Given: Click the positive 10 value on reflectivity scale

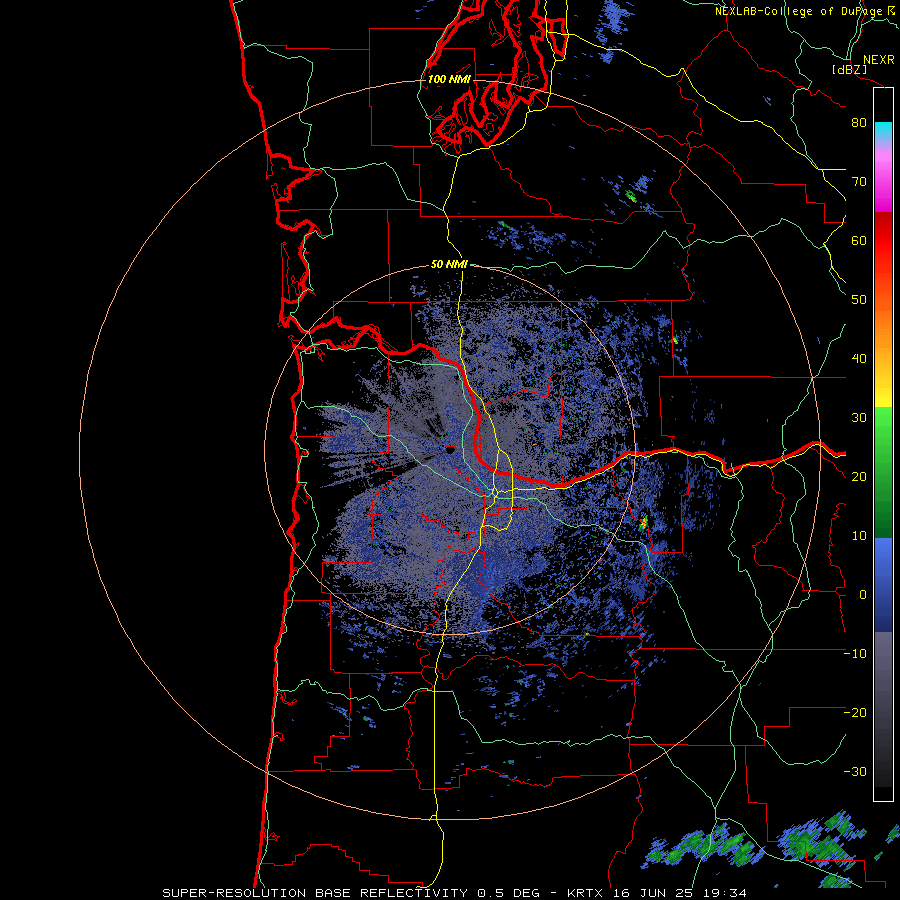Looking at the screenshot, I should tap(859, 536).
